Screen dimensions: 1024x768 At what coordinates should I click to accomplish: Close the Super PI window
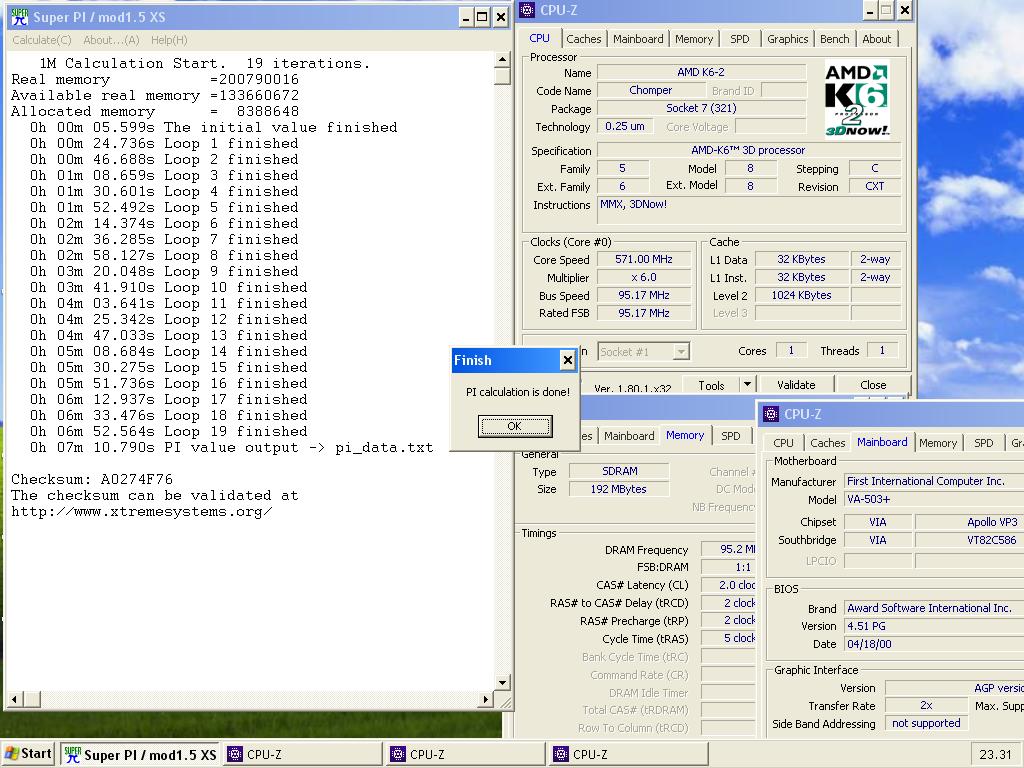coord(500,17)
